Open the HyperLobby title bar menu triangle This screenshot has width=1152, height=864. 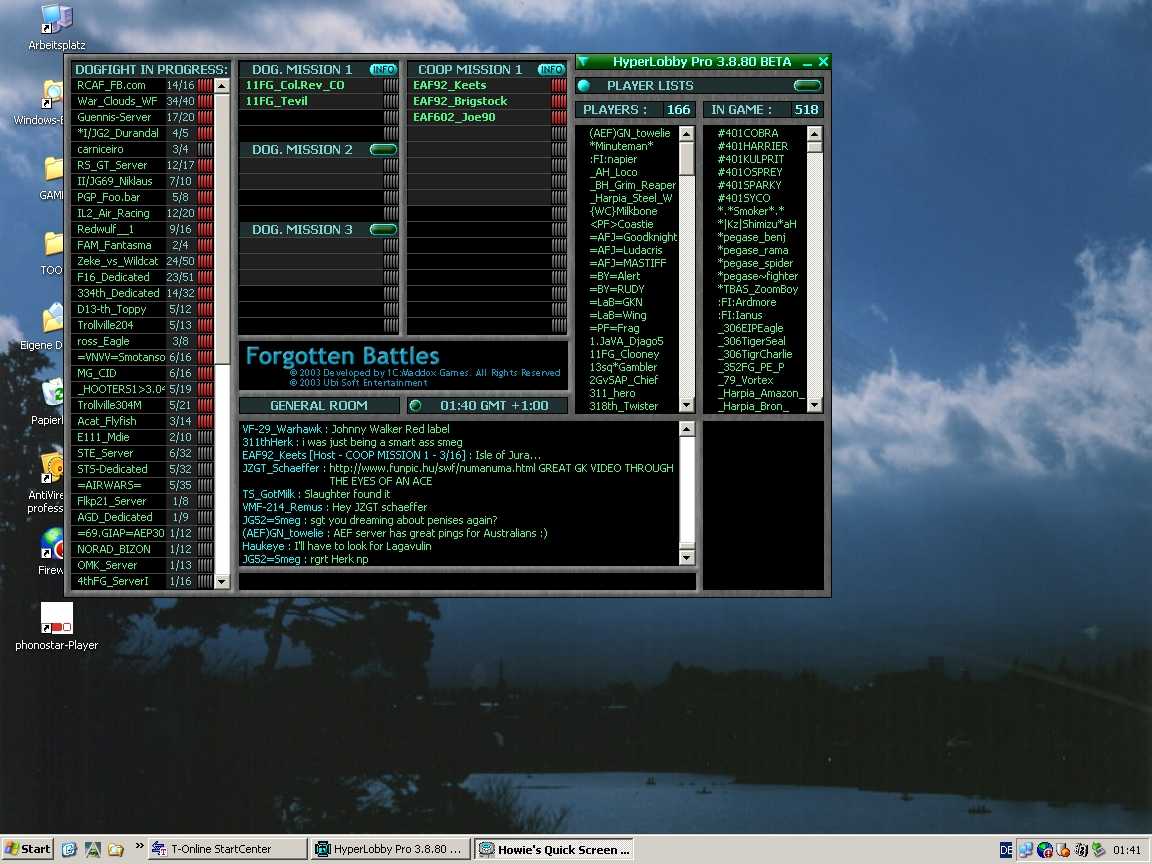pos(584,62)
